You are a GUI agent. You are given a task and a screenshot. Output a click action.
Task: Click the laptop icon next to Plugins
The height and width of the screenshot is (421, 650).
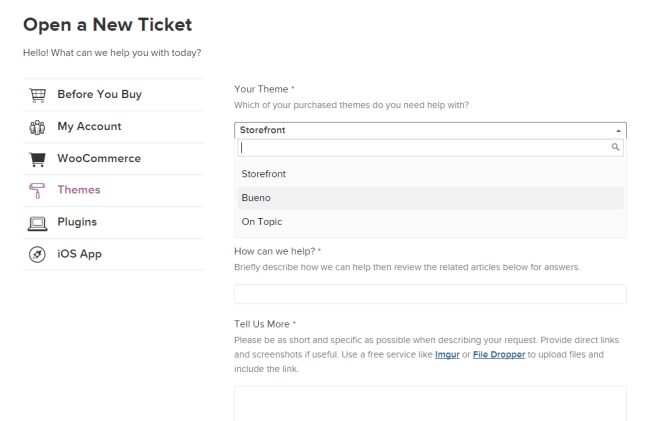tap(37, 223)
